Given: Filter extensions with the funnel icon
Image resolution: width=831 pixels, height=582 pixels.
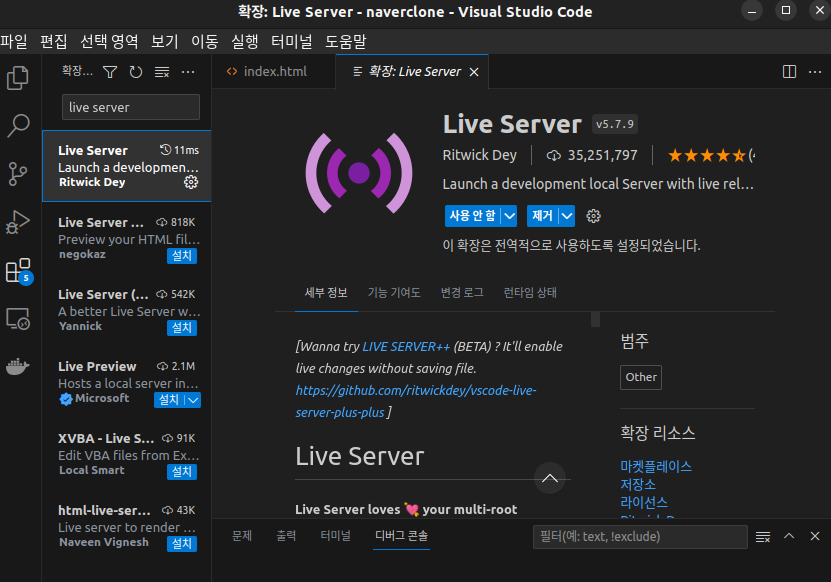Looking at the screenshot, I should coord(110,72).
